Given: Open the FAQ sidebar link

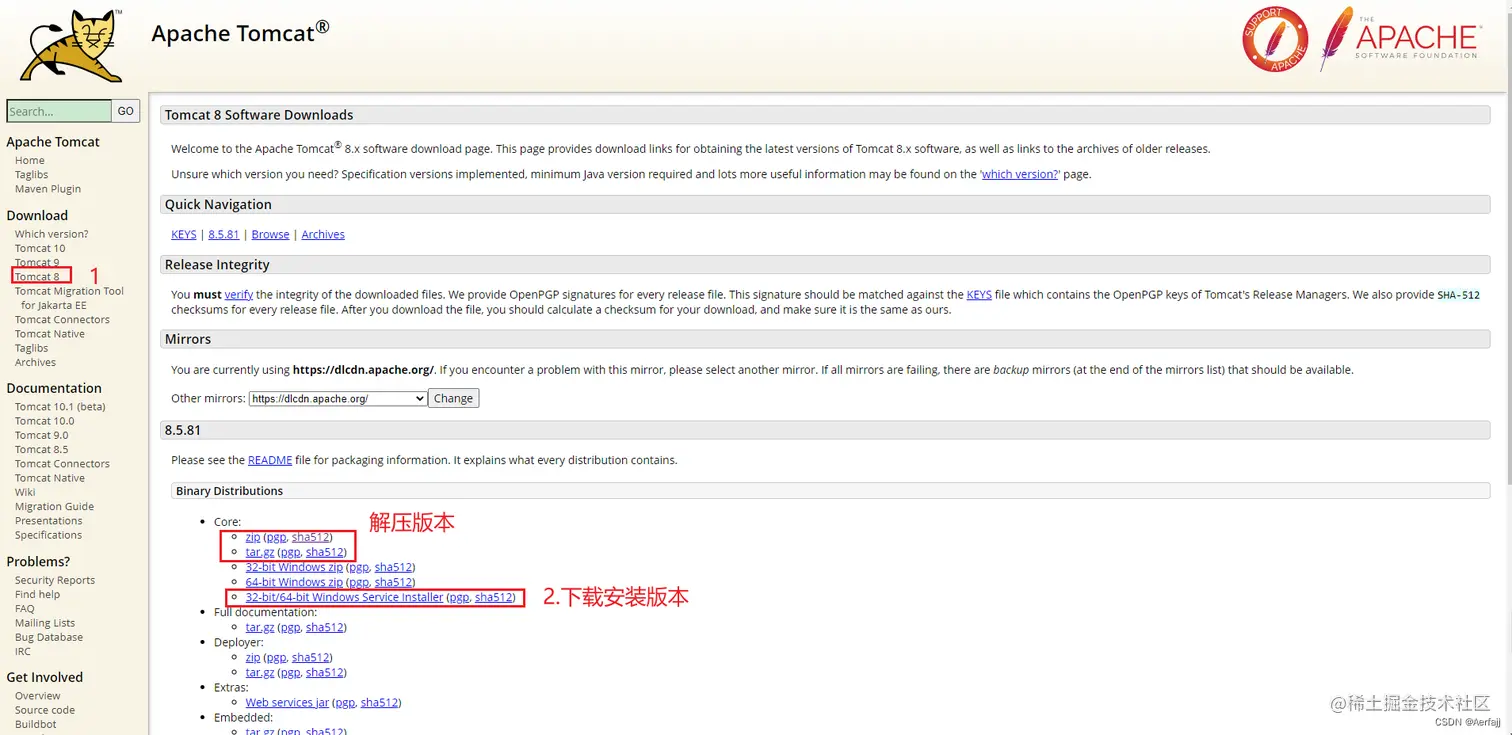Looking at the screenshot, I should [x=25, y=608].
